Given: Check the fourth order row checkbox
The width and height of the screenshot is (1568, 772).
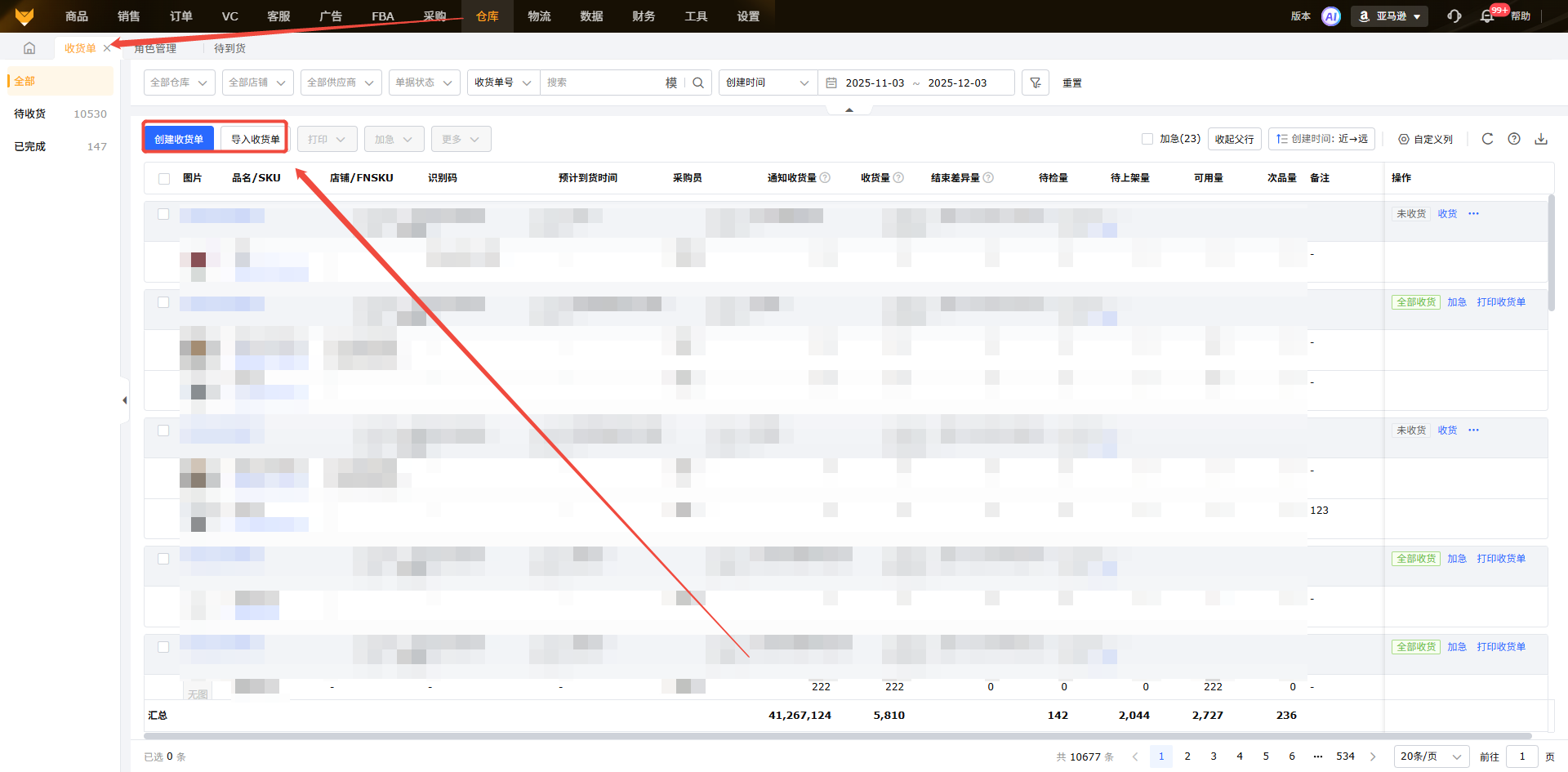Looking at the screenshot, I should [x=163, y=559].
